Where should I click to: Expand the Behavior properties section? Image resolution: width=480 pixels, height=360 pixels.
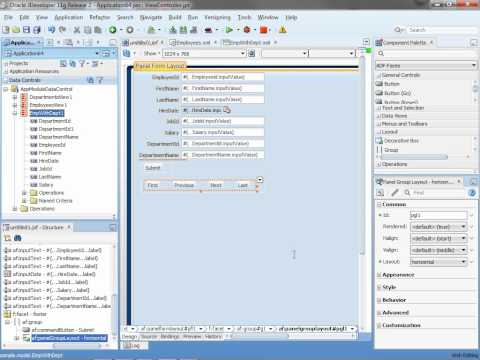[379, 300]
